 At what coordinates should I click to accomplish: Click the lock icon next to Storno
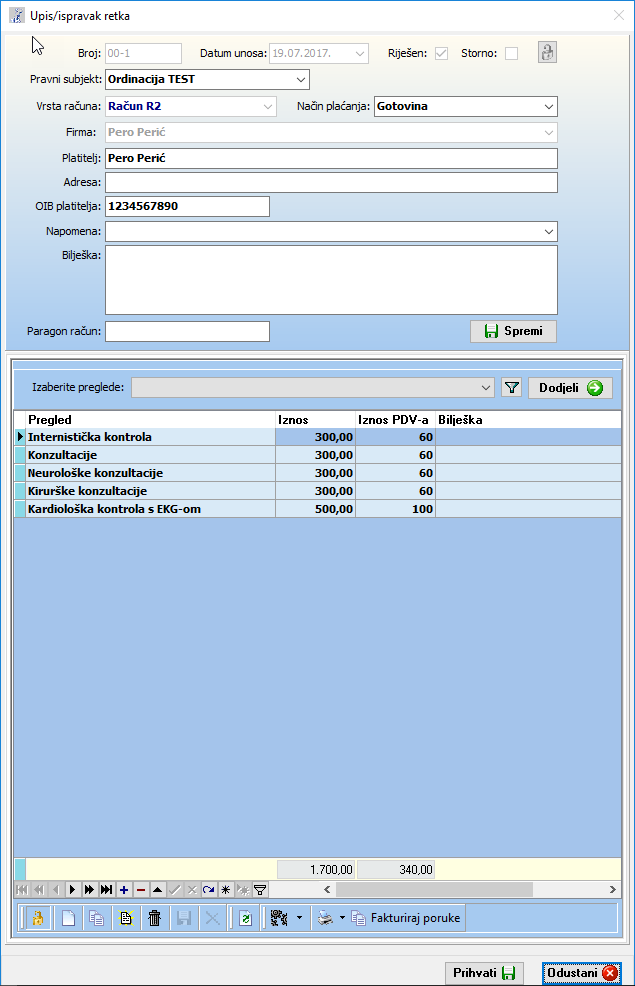[x=547, y=52]
